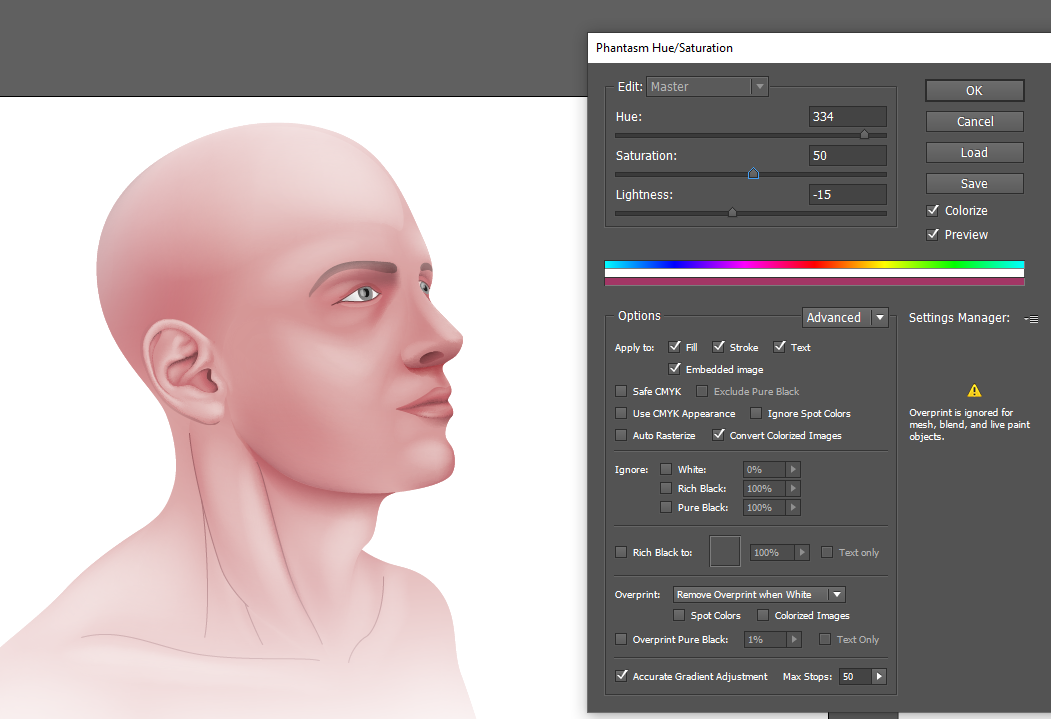This screenshot has height=719, width=1051.
Task: Disable the Colorize checkbox
Action: click(x=933, y=211)
